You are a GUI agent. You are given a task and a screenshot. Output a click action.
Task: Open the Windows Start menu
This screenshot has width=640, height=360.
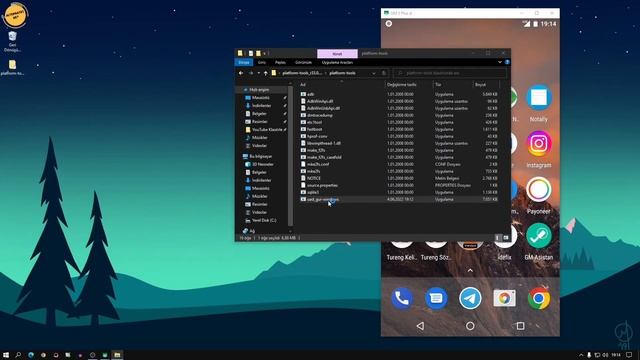pos(6,355)
